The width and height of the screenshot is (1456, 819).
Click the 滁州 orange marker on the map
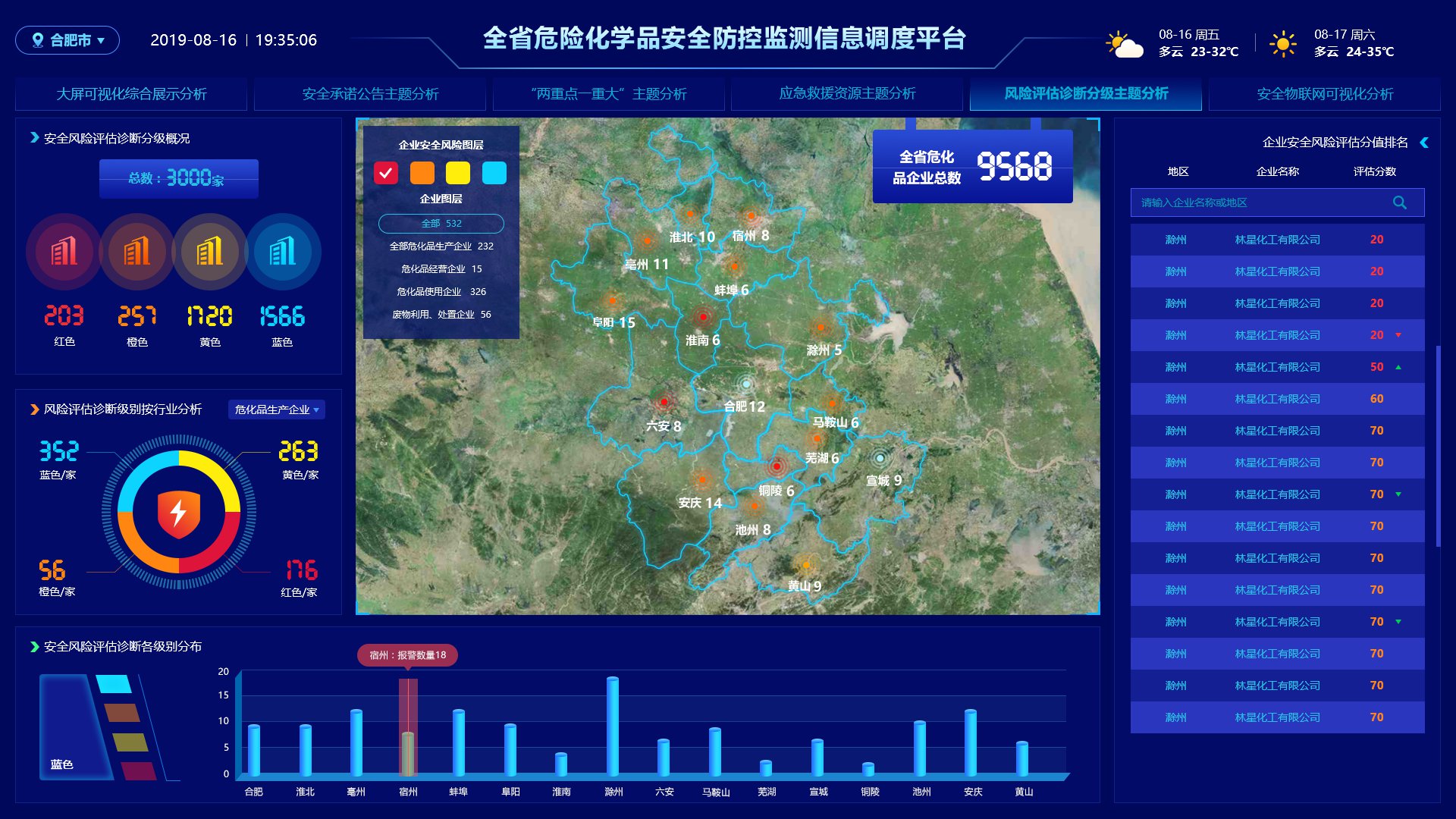pyautogui.click(x=821, y=328)
